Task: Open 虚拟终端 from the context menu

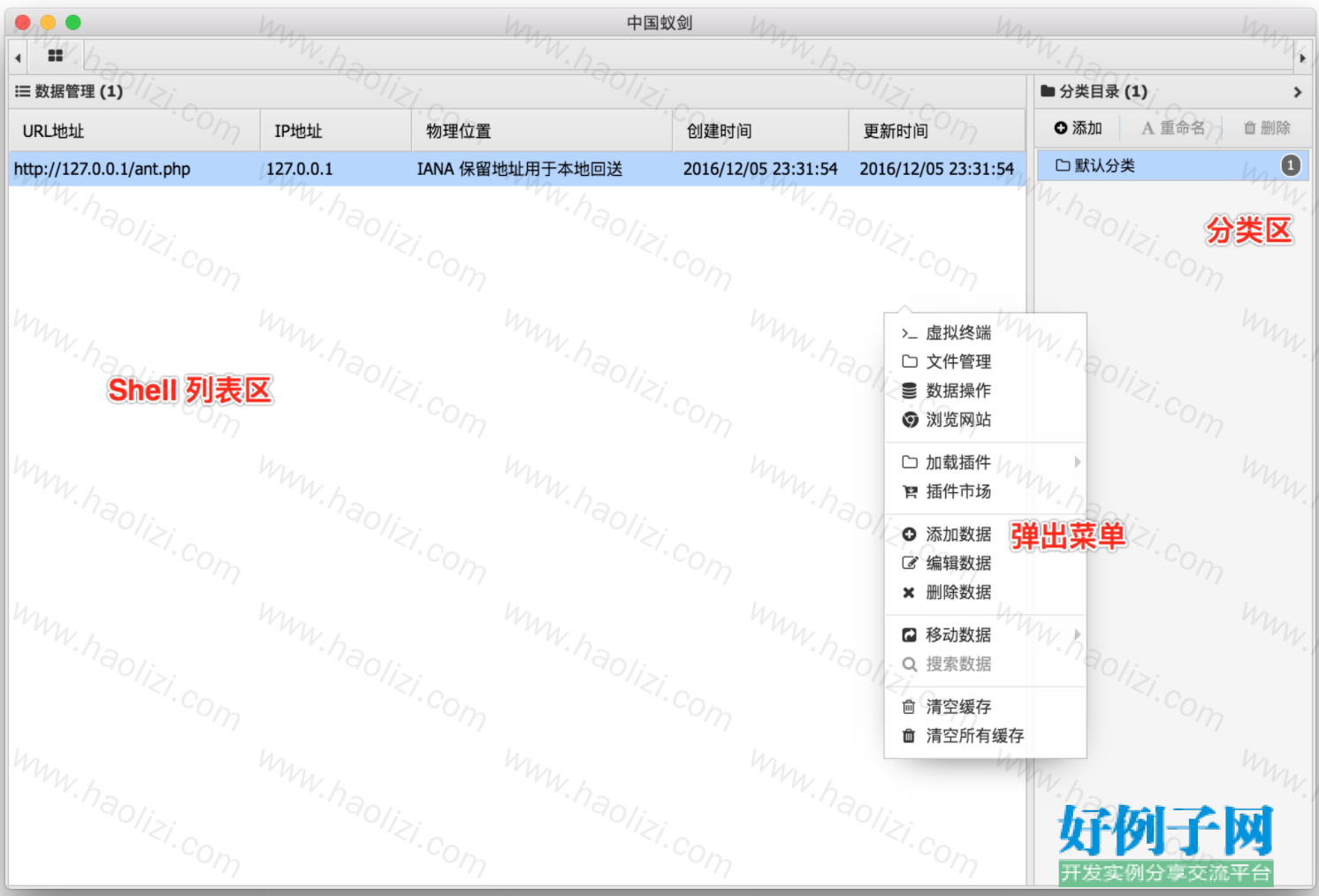Action: (x=985, y=333)
